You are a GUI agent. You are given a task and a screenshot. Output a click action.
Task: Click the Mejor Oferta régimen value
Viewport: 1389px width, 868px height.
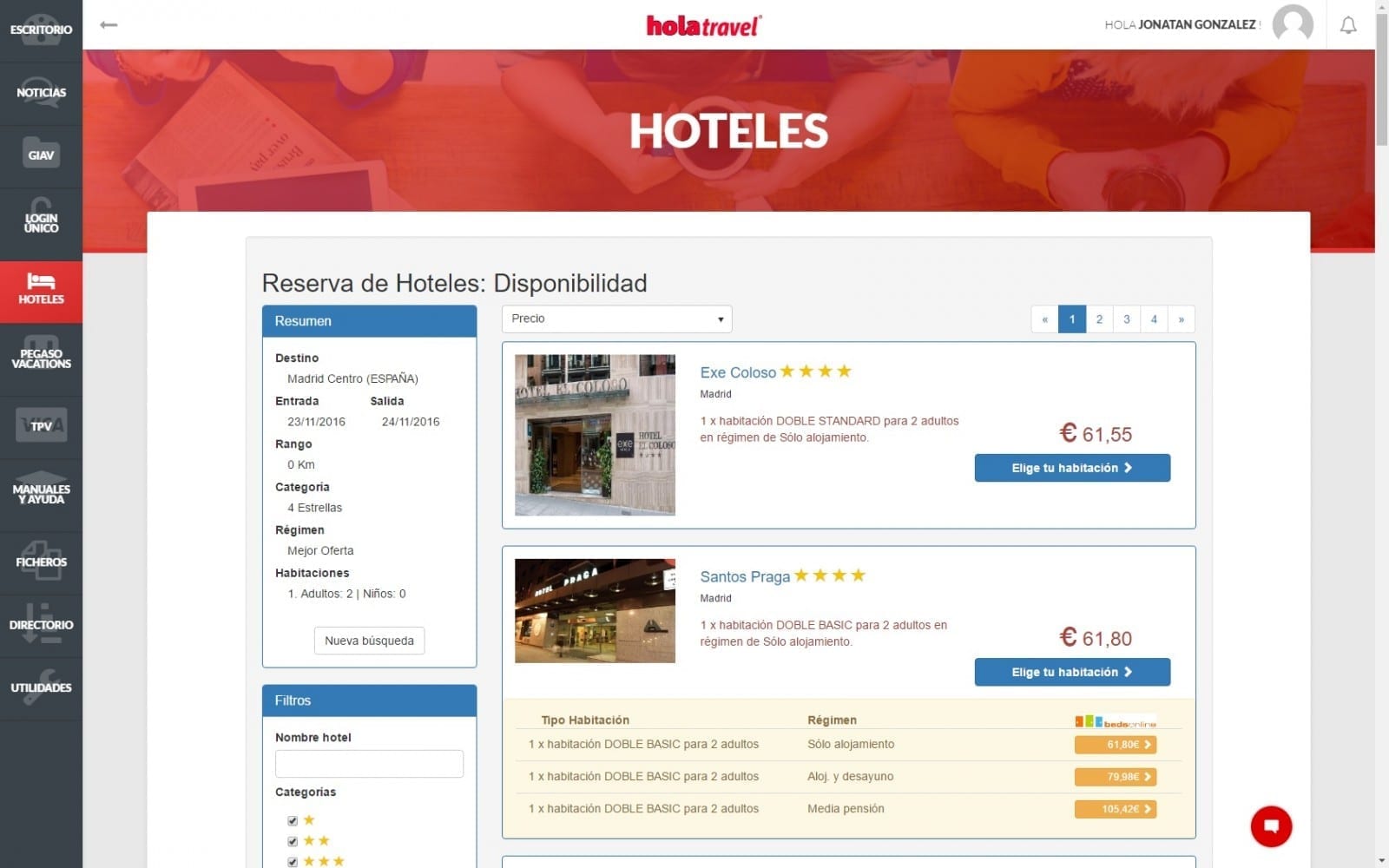click(x=320, y=550)
